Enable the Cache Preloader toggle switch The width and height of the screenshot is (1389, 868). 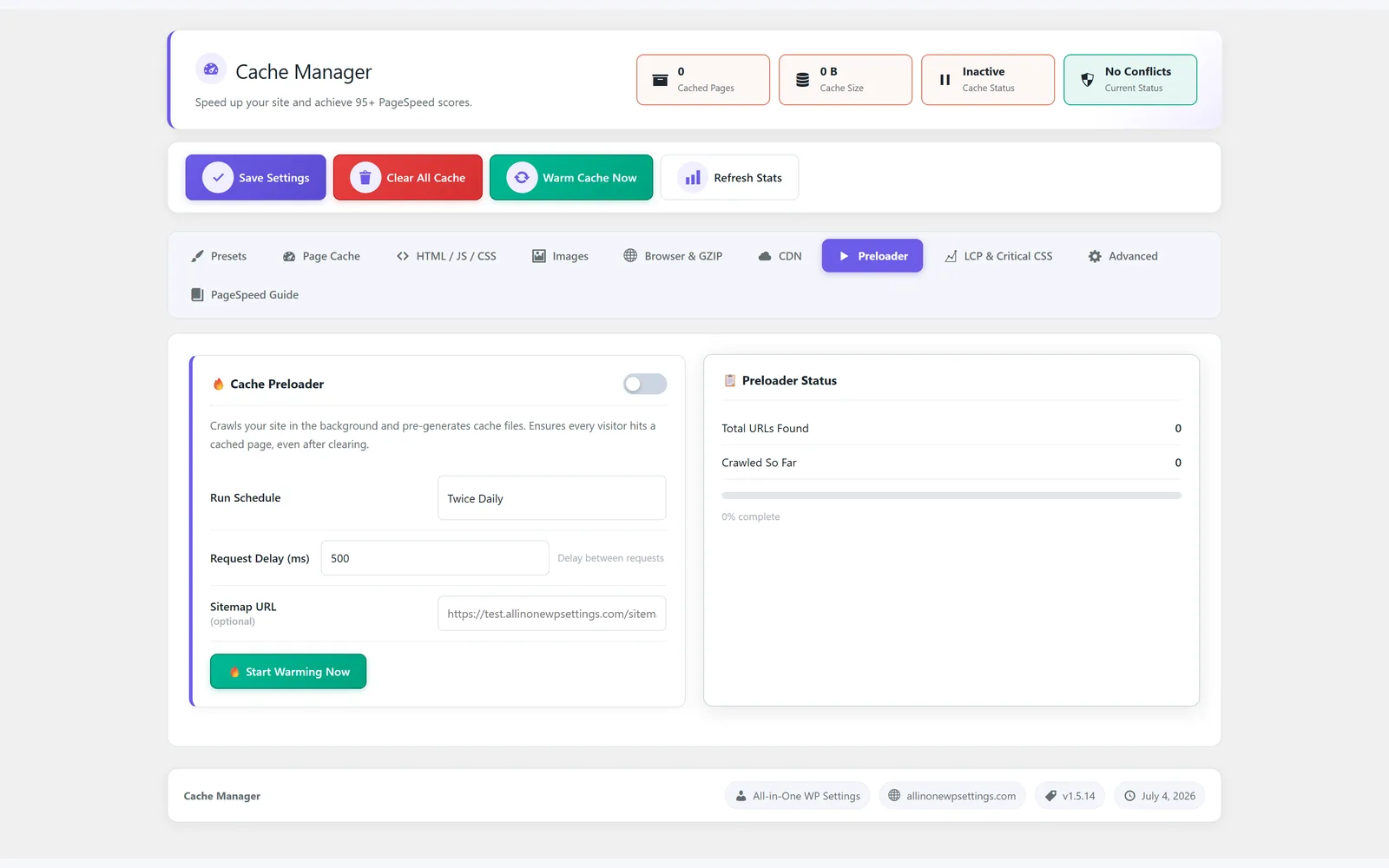645,384
